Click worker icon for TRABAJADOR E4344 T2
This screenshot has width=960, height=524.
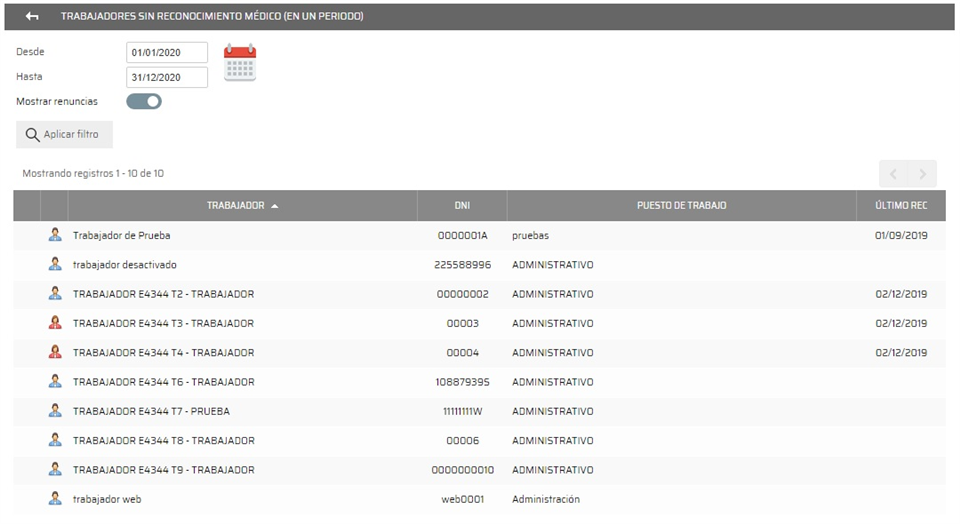click(x=55, y=293)
